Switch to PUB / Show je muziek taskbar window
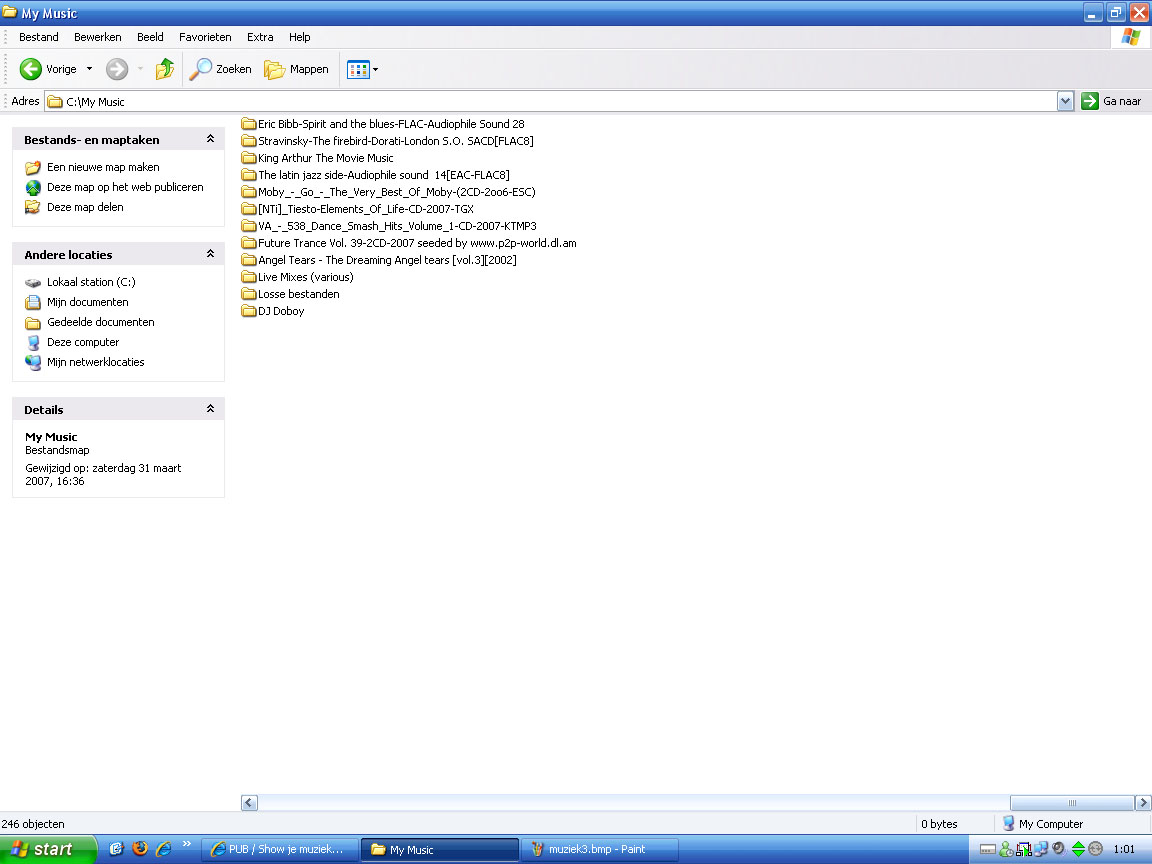This screenshot has width=1152, height=864. pos(280,849)
